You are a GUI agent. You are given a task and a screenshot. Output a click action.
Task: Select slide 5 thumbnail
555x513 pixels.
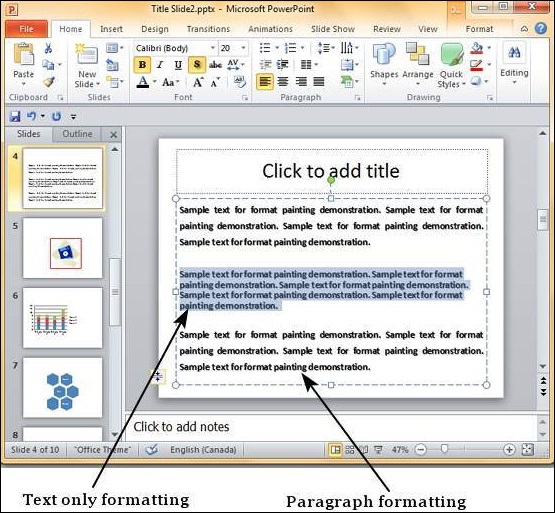tap(63, 248)
